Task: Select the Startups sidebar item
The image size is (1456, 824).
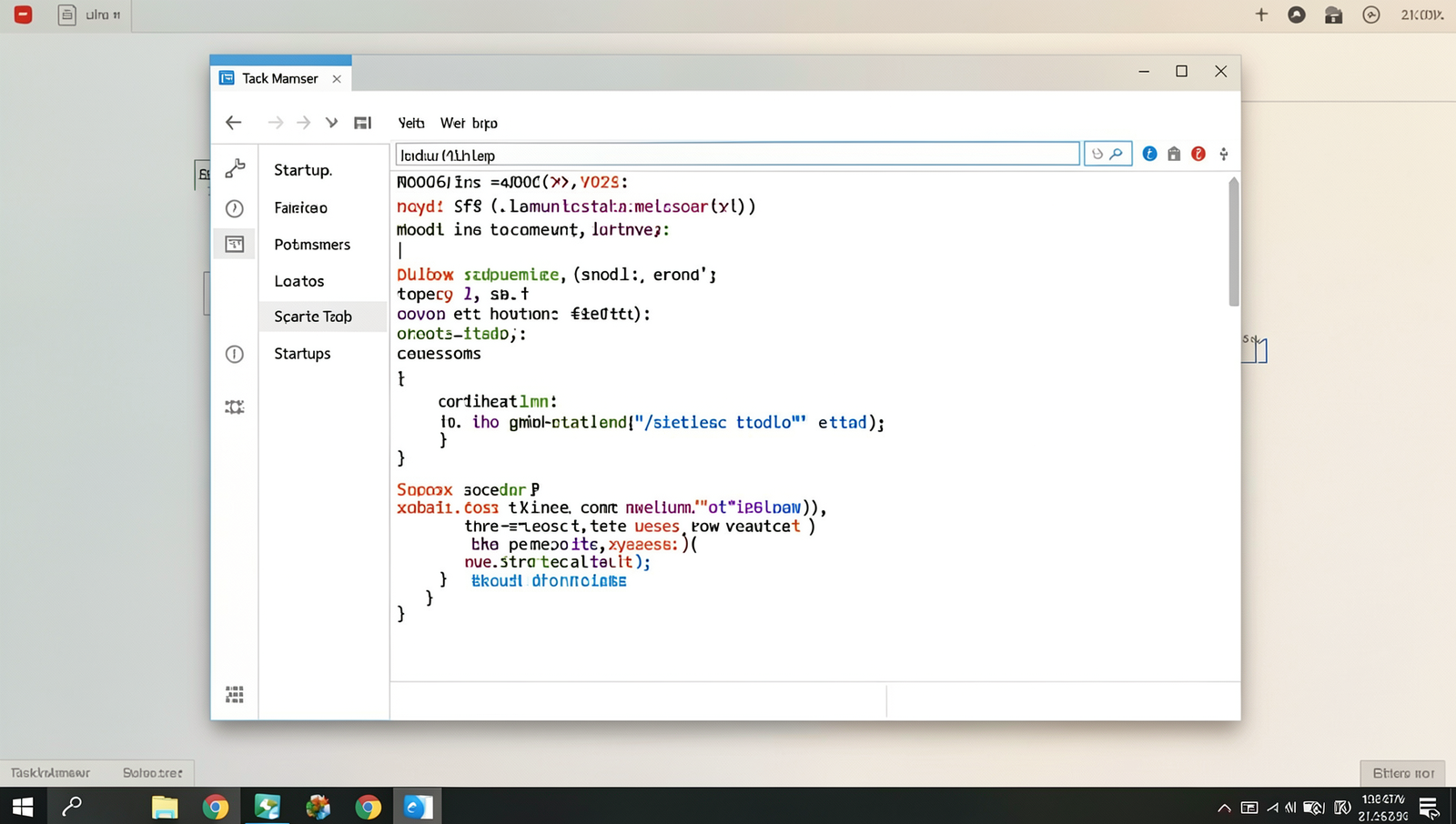Action: [302, 354]
